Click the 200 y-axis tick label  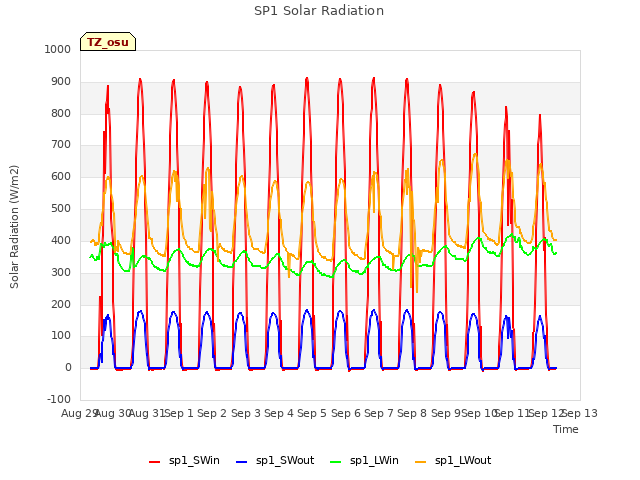click(x=61, y=304)
